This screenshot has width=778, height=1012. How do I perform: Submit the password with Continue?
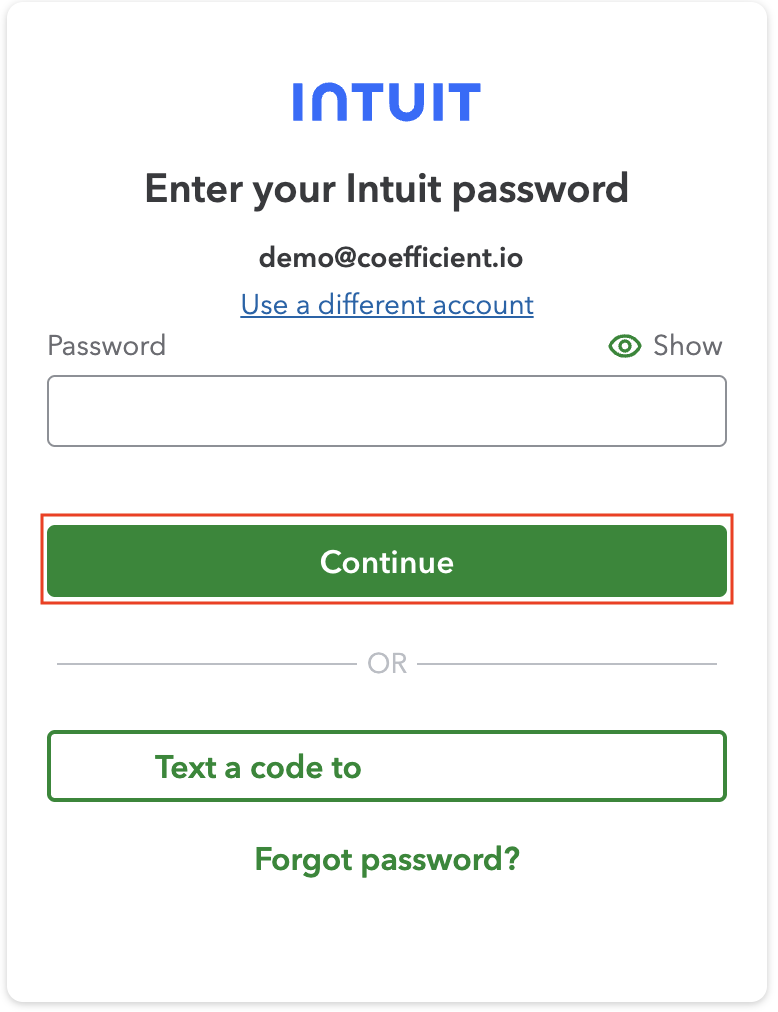(387, 562)
